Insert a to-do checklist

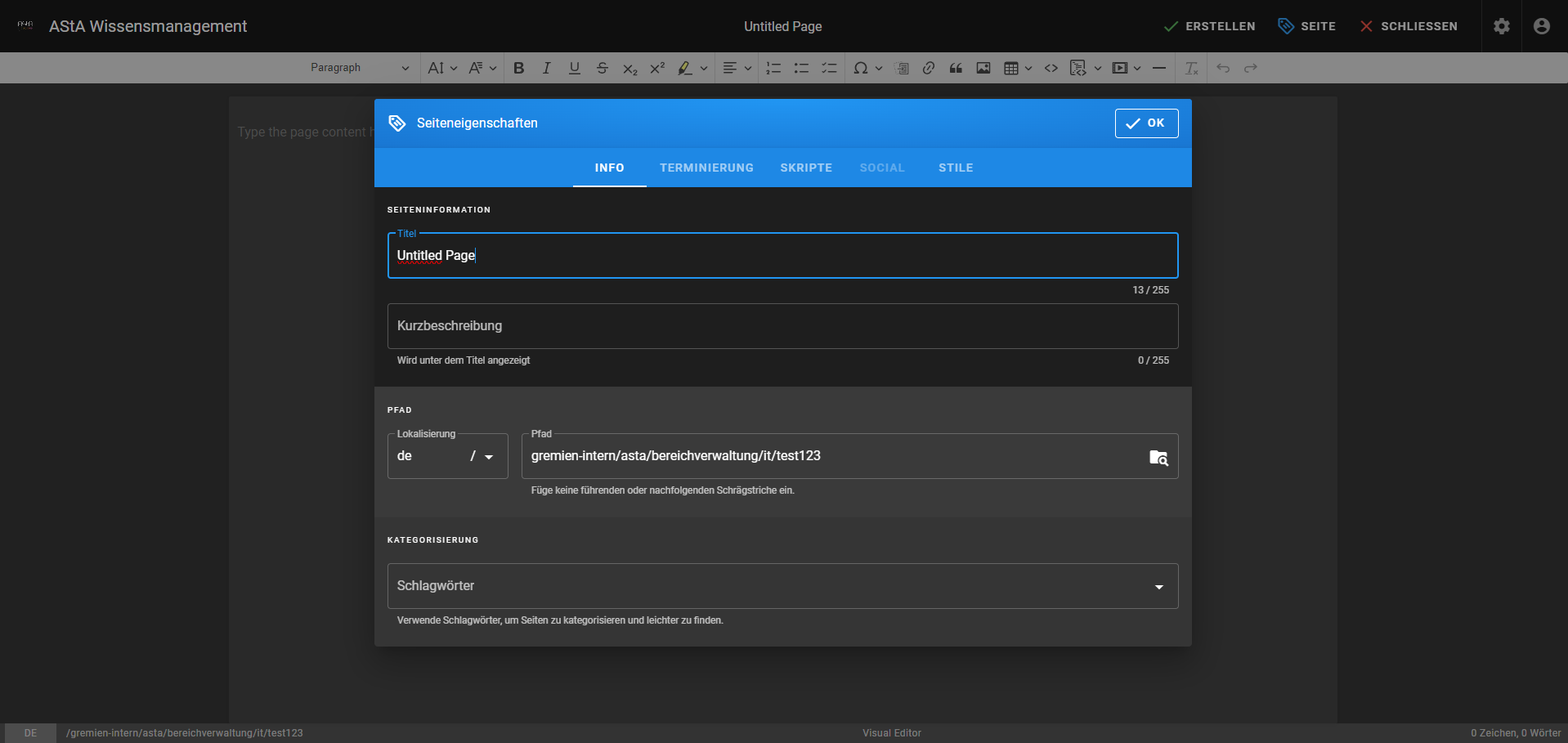(x=829, y=68)
